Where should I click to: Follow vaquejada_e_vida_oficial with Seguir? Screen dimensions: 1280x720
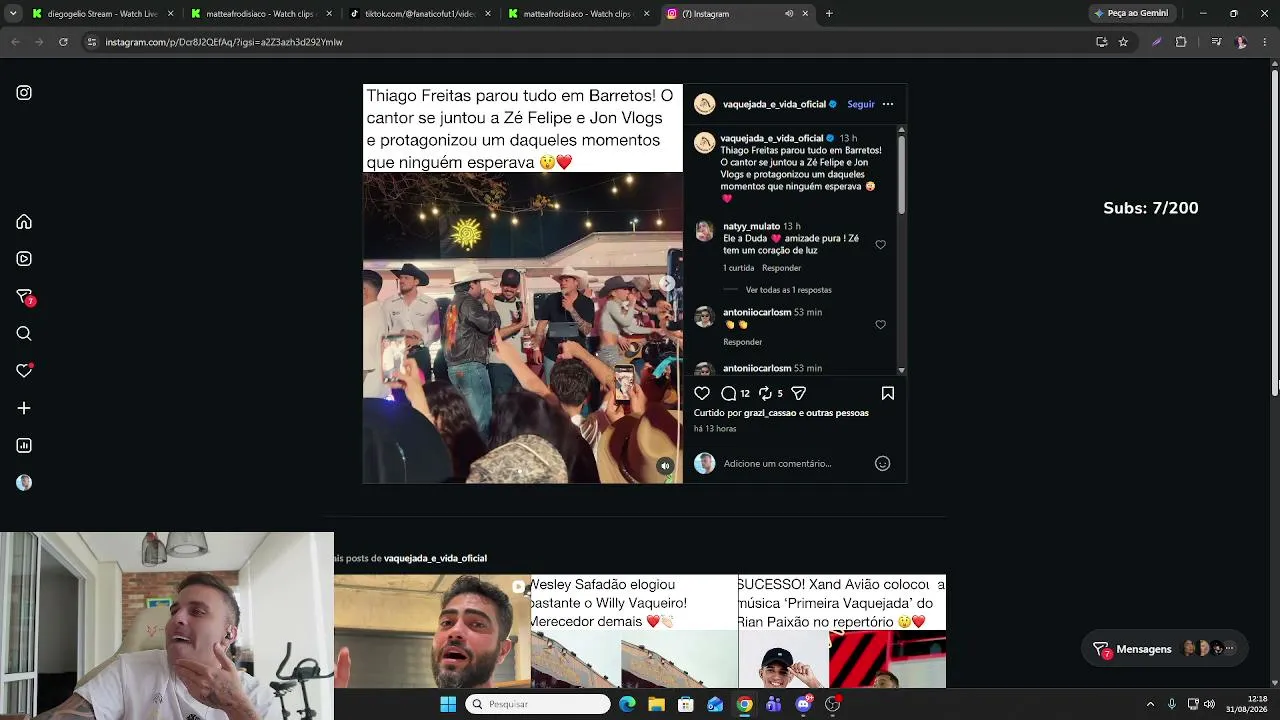tap(861, 104)
